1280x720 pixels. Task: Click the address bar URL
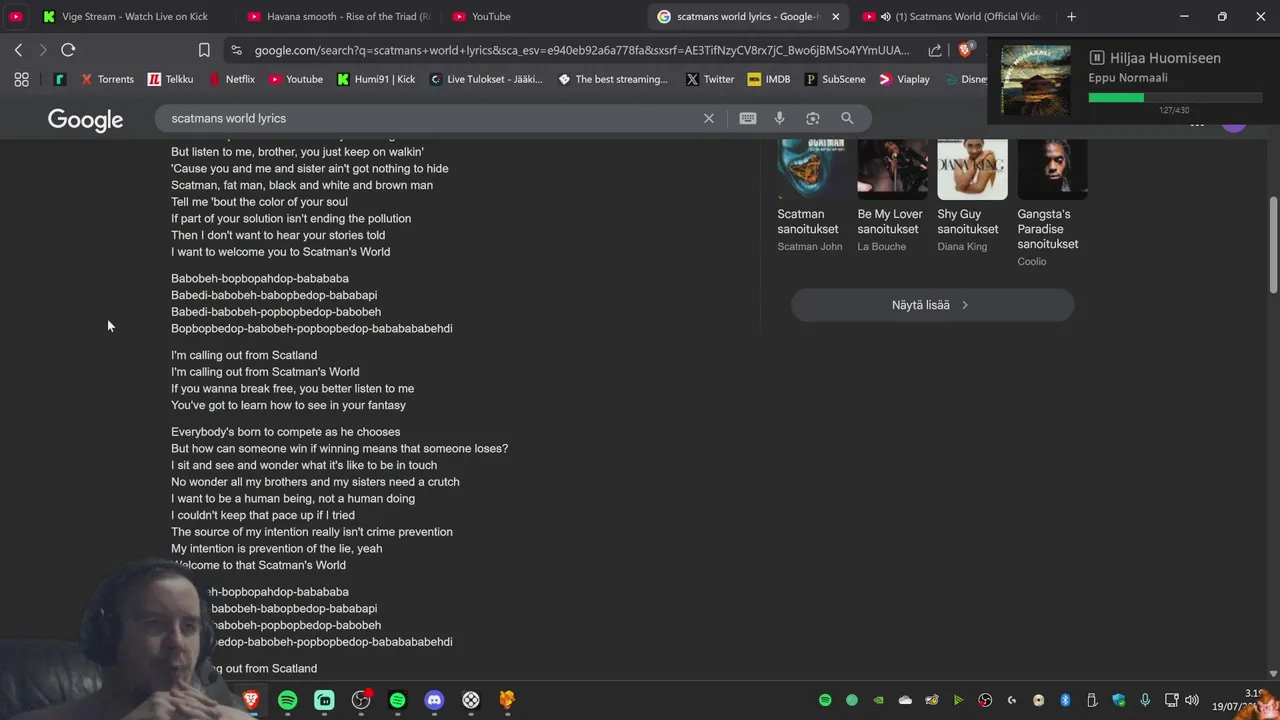582,50
